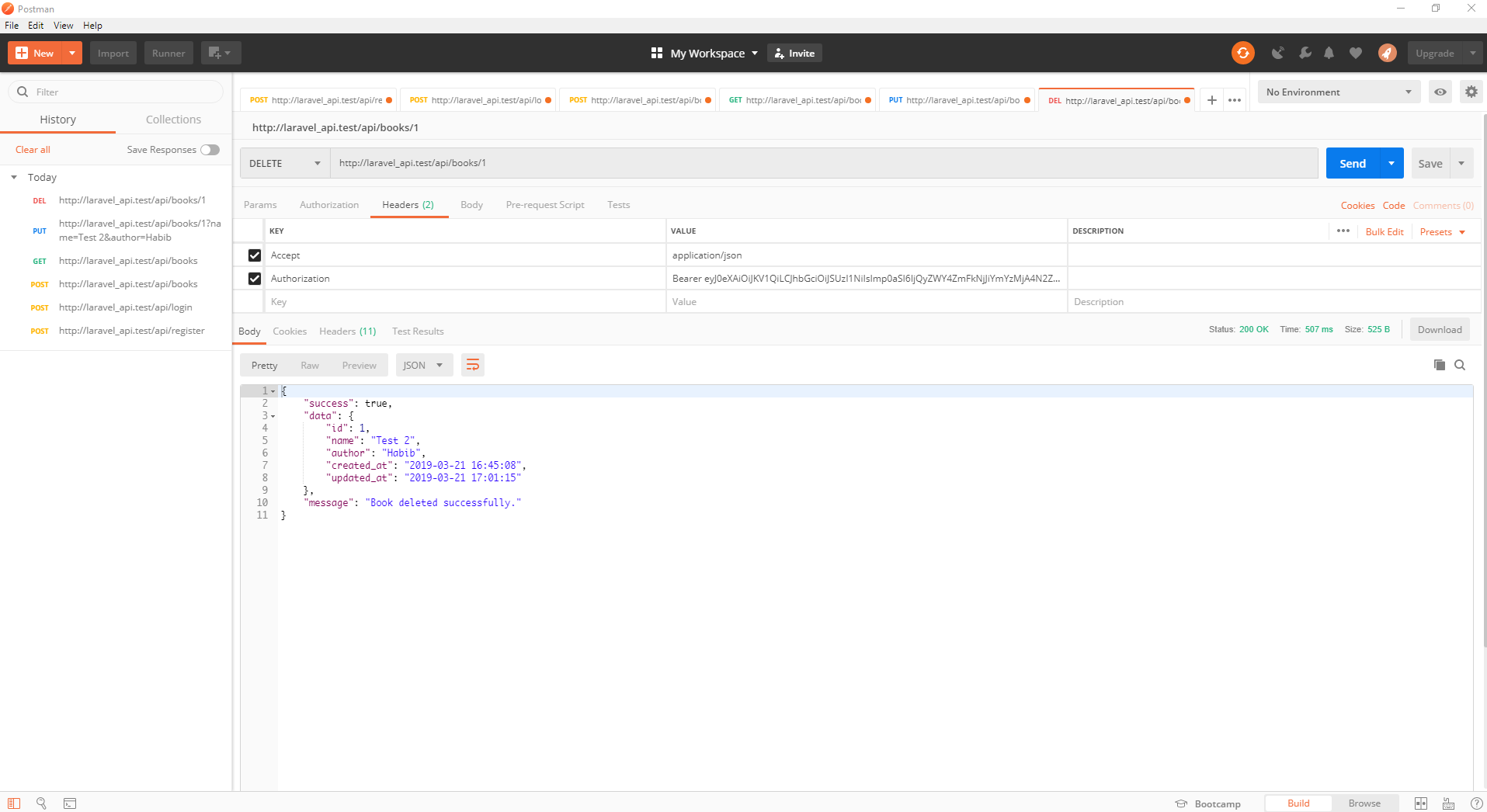Select the PUT request tab
The image size is (1487, 812).
pyautogui.click(x=958, y=100)
